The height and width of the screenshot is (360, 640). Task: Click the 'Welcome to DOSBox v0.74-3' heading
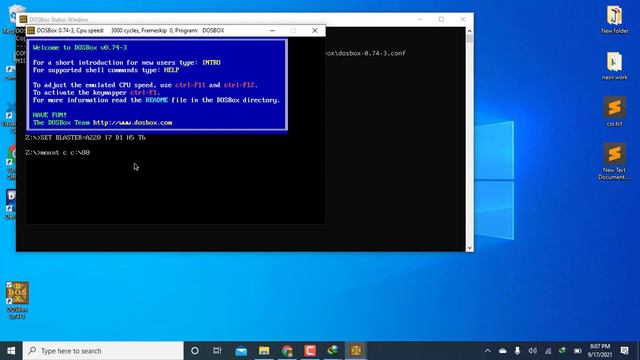coord(80,47)
